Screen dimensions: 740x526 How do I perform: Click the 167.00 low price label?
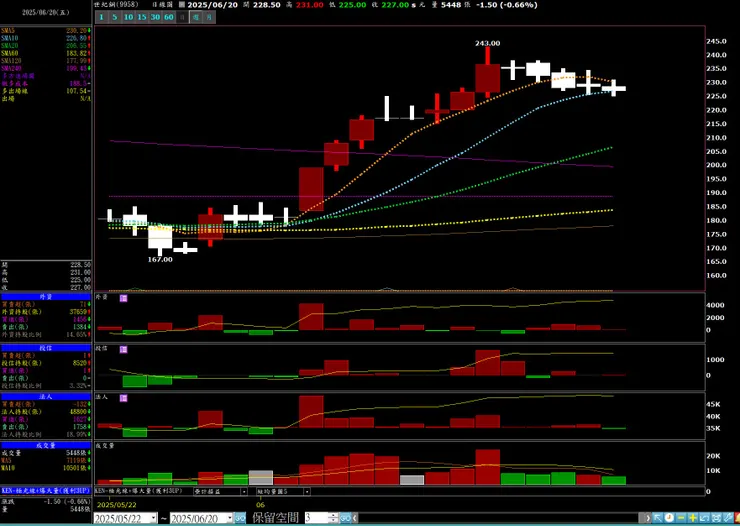pyautogui.click(x=160, y=259)
